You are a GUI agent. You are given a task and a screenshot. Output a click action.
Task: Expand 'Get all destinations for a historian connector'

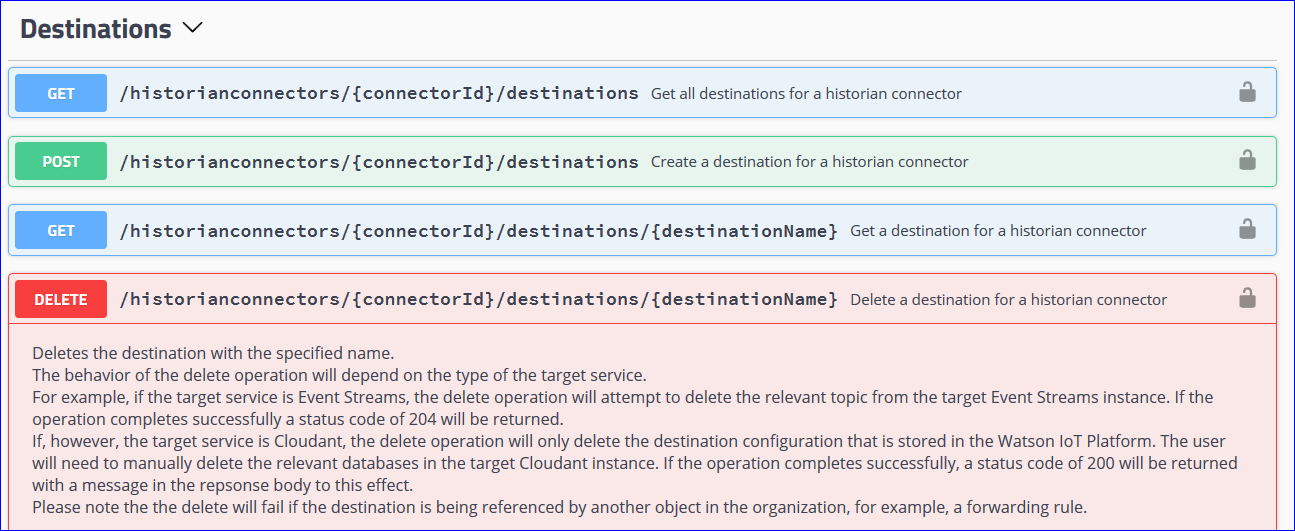(806, 93)
